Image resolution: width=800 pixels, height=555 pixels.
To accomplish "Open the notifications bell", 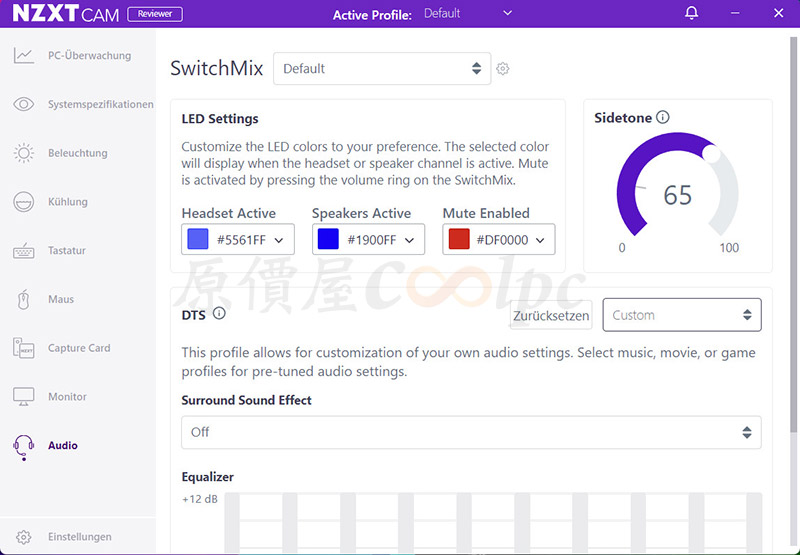I will pyautogui.click(x=691, y=13).
